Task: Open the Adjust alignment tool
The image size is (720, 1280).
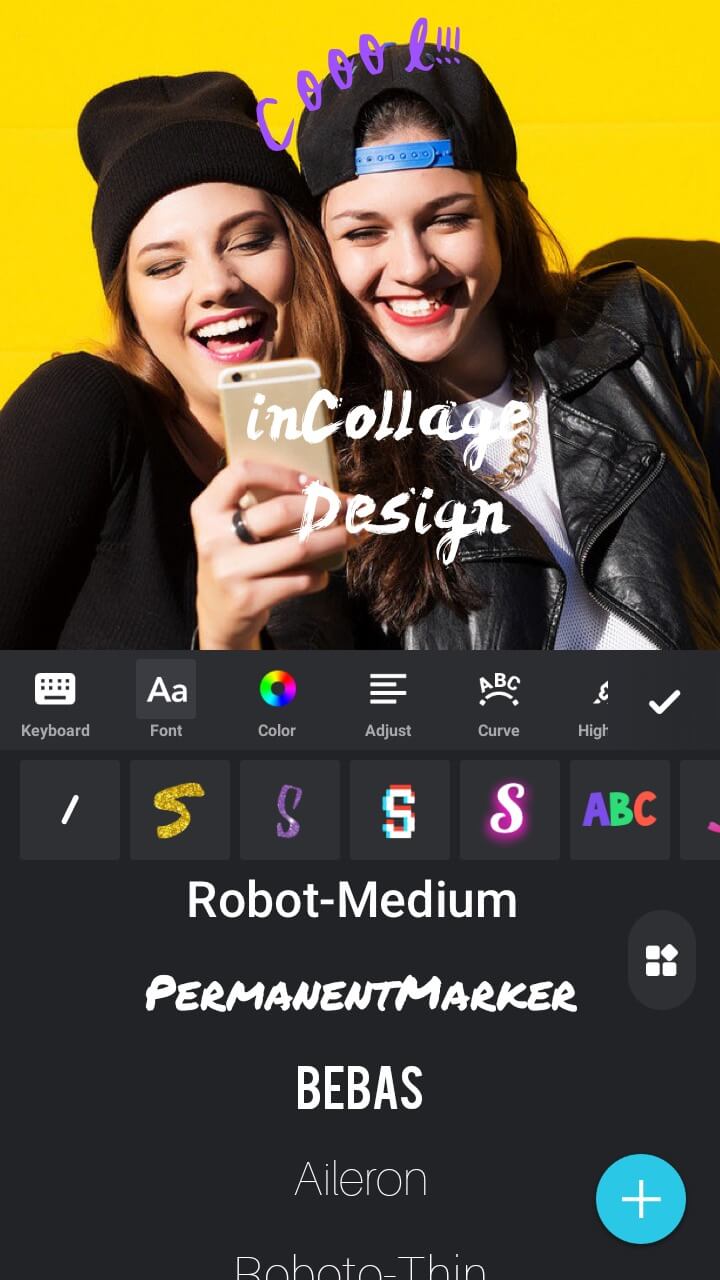Action: (x=388, y=703)
